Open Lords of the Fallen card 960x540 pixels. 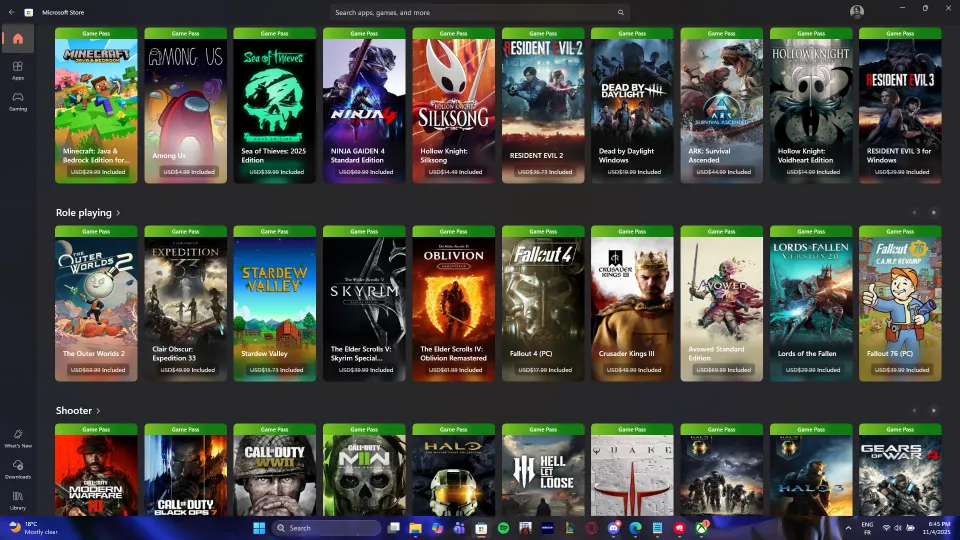[x=811, y=303]
